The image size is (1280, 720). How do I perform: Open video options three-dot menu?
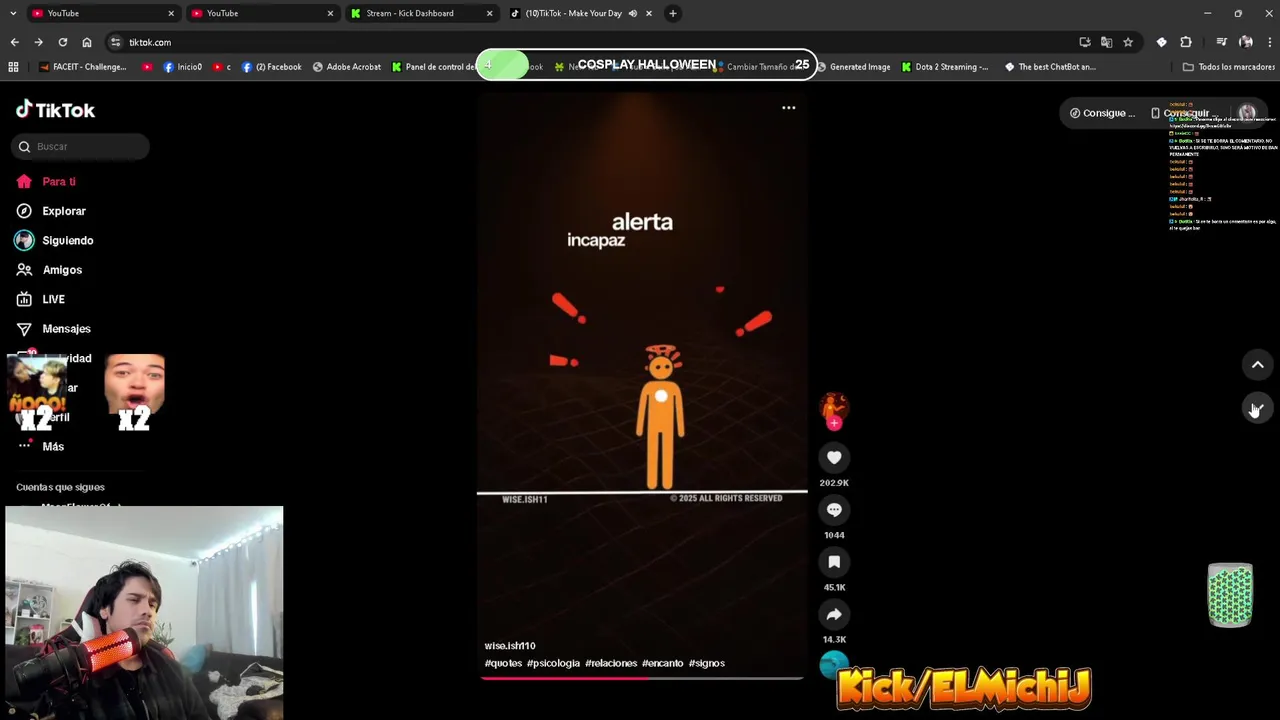tap(789, 107)
